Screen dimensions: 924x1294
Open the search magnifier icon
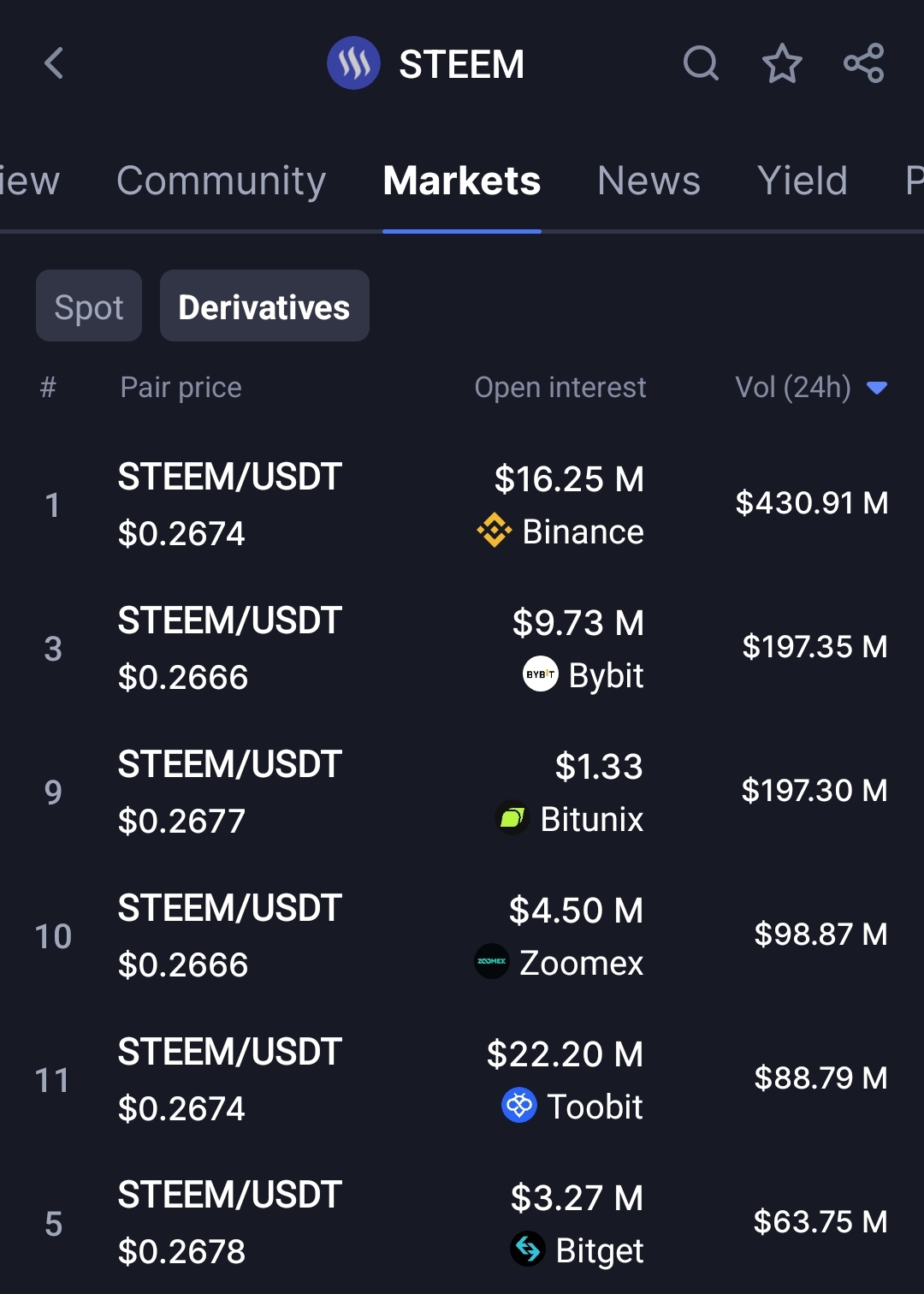coord(701,63)
